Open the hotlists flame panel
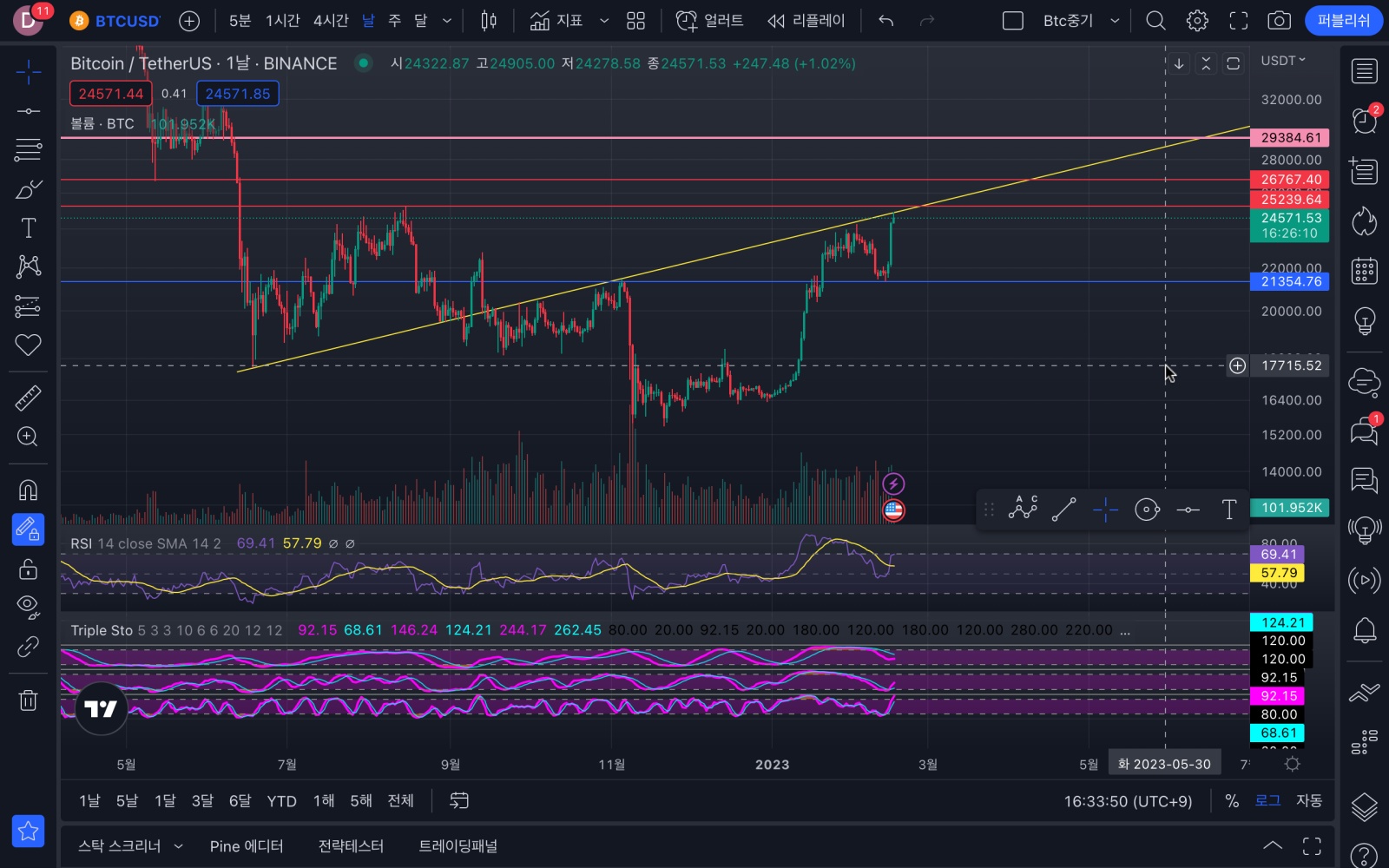The width and height of the screenshot is (1389, 868). (1365, 221)
